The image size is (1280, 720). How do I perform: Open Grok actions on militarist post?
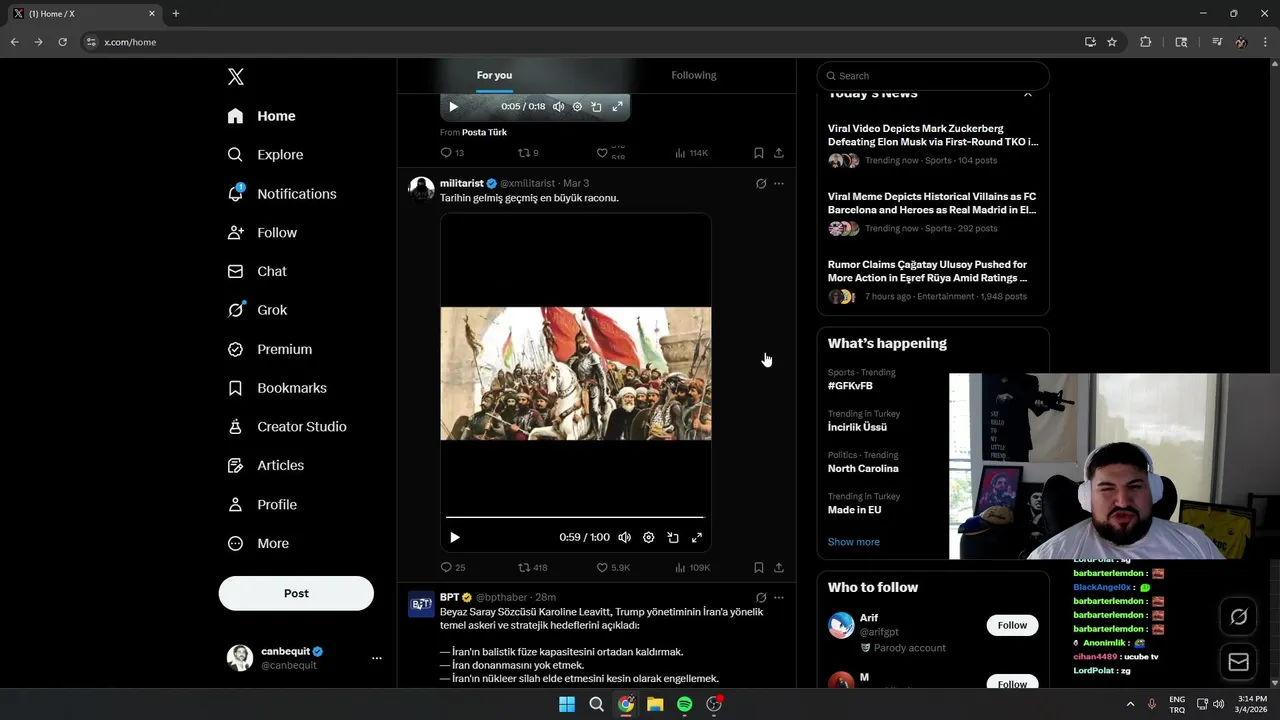(761, 184)
